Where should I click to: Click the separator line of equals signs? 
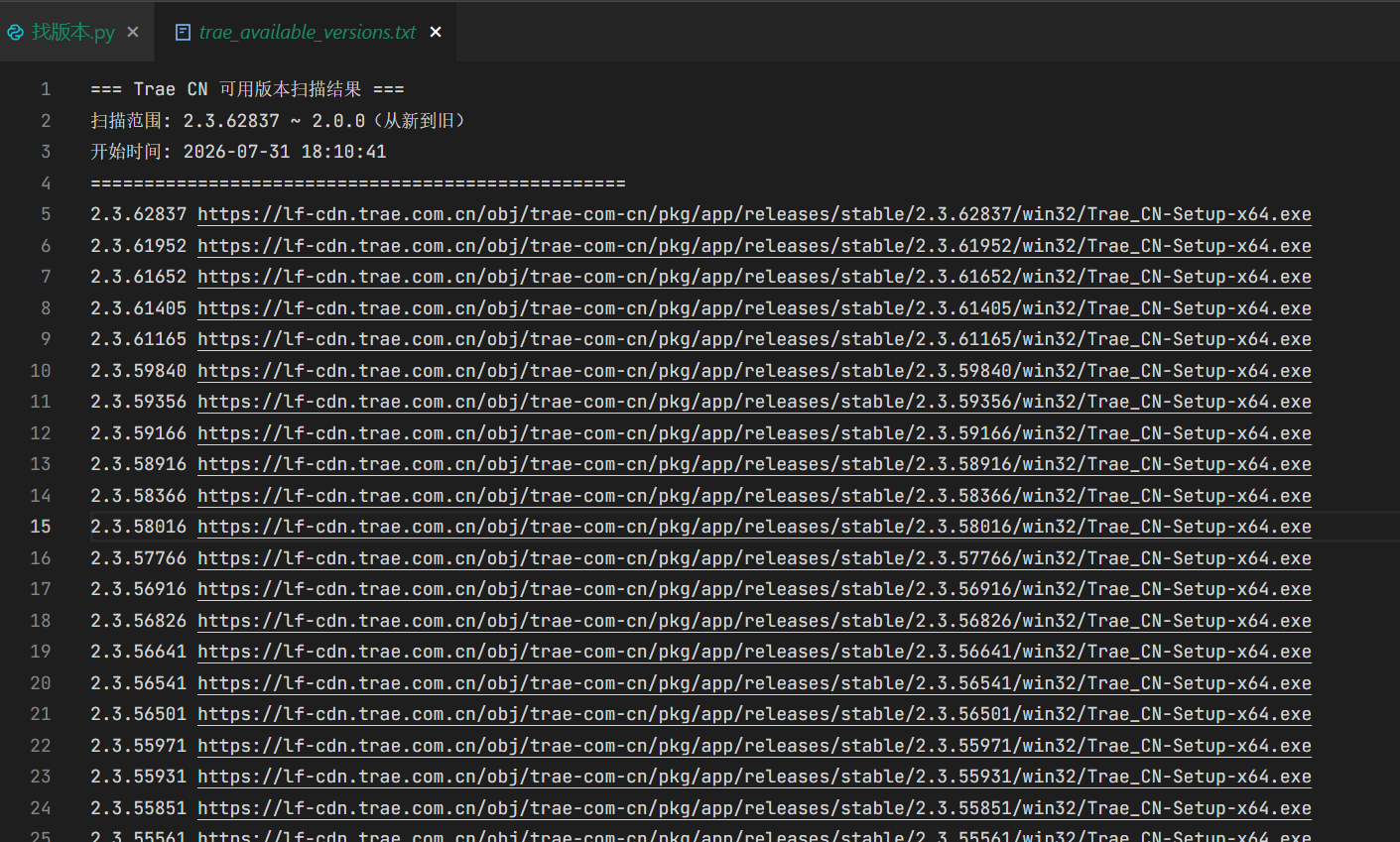[358, 183]
